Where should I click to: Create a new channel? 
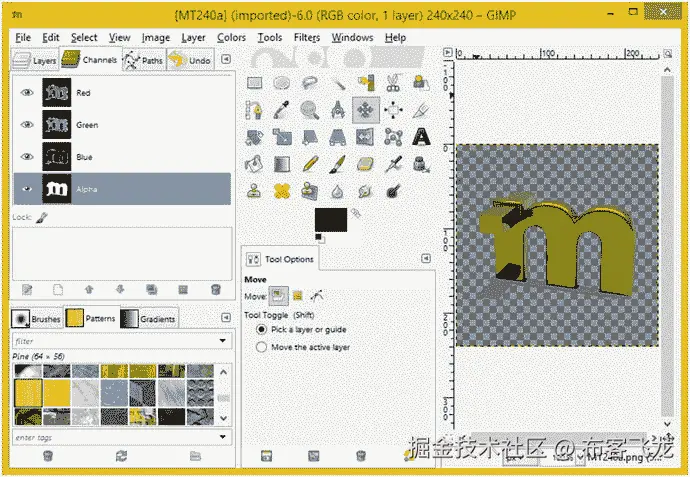click(58, 290)
